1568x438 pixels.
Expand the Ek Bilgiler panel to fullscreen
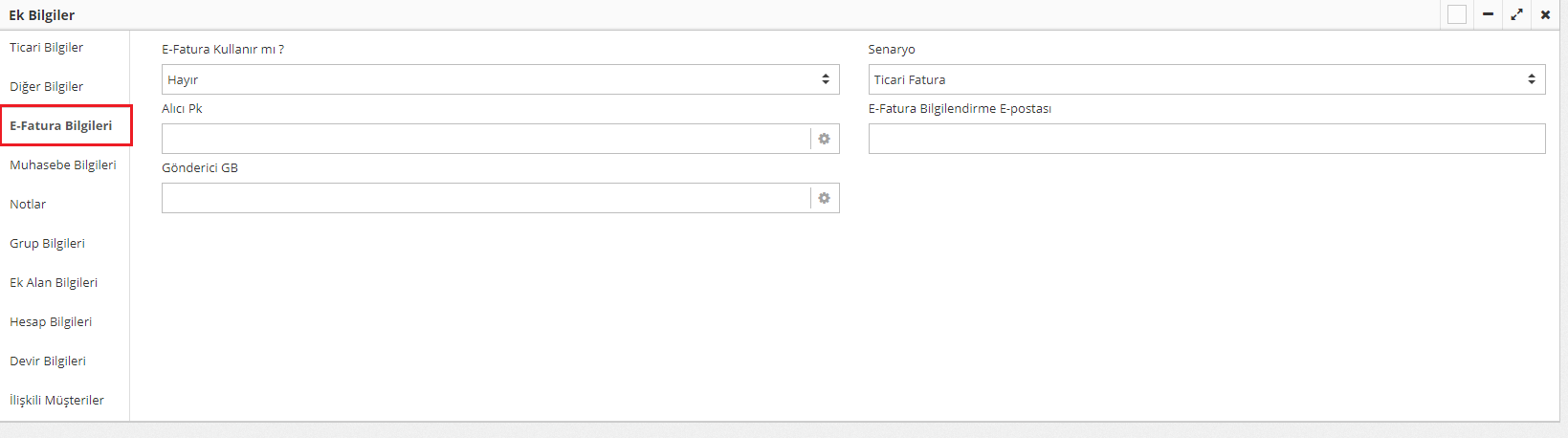(x=1516, y=14)
